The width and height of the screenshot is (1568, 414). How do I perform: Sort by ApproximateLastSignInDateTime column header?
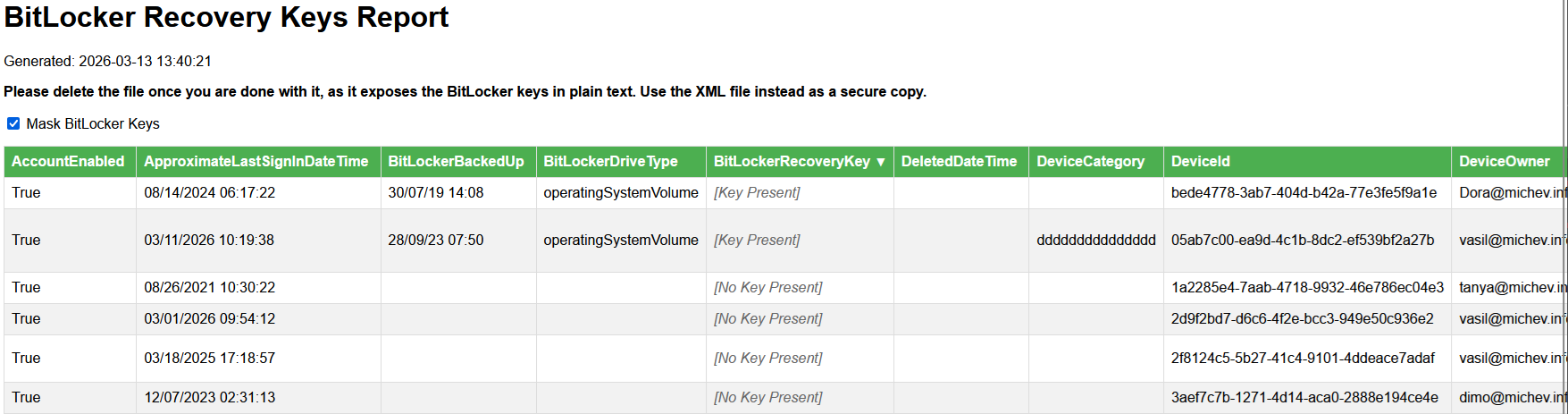tap(256, 162)
